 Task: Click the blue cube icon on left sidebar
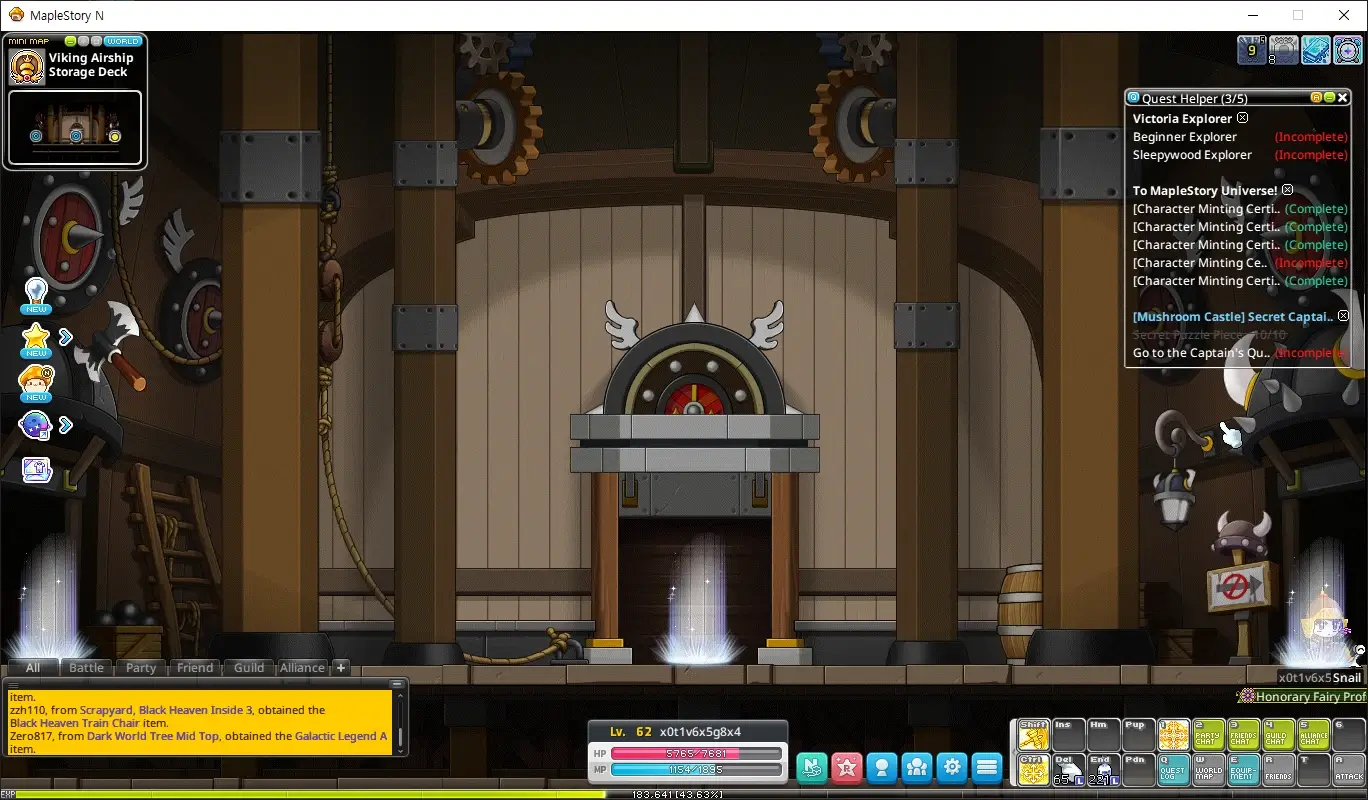(x=37, y=470)
